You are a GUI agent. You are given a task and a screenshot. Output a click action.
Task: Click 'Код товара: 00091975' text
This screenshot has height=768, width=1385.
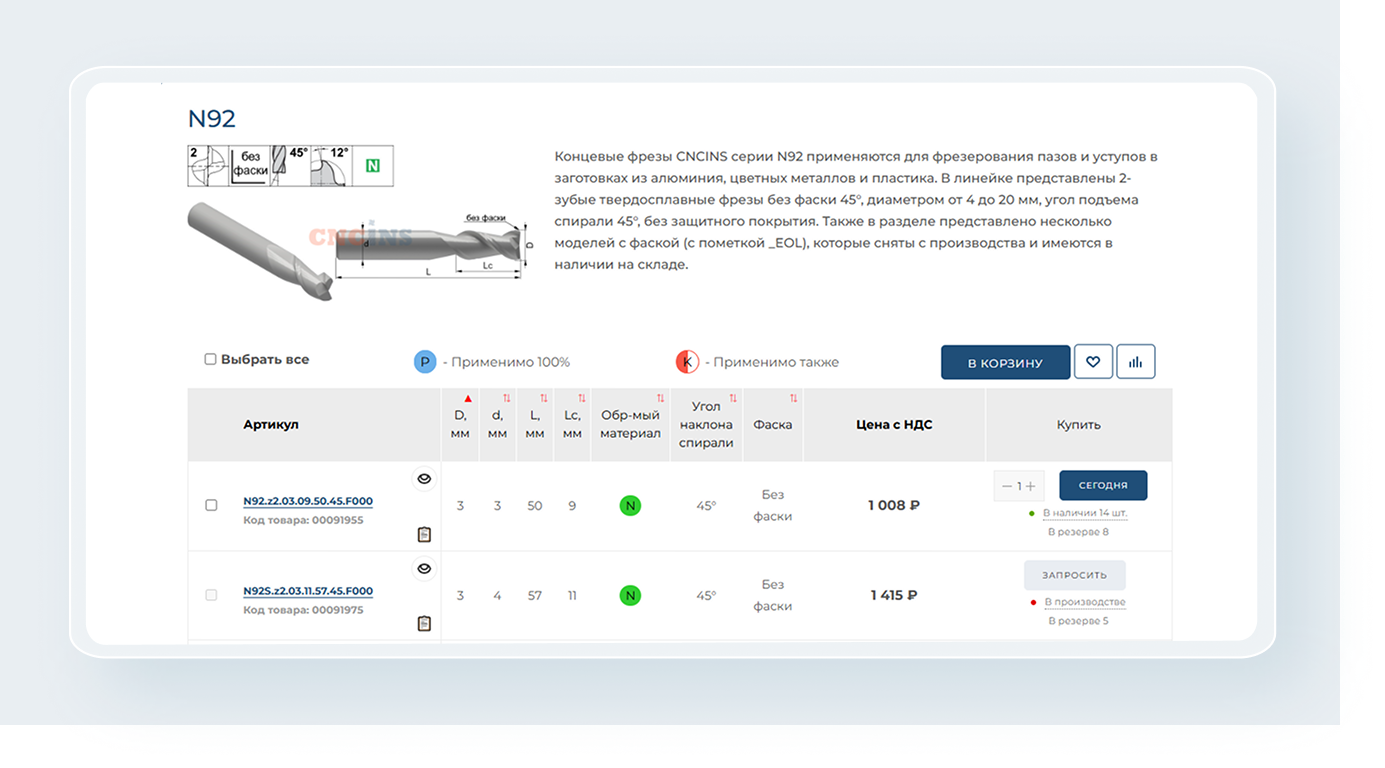pos(303,610)
